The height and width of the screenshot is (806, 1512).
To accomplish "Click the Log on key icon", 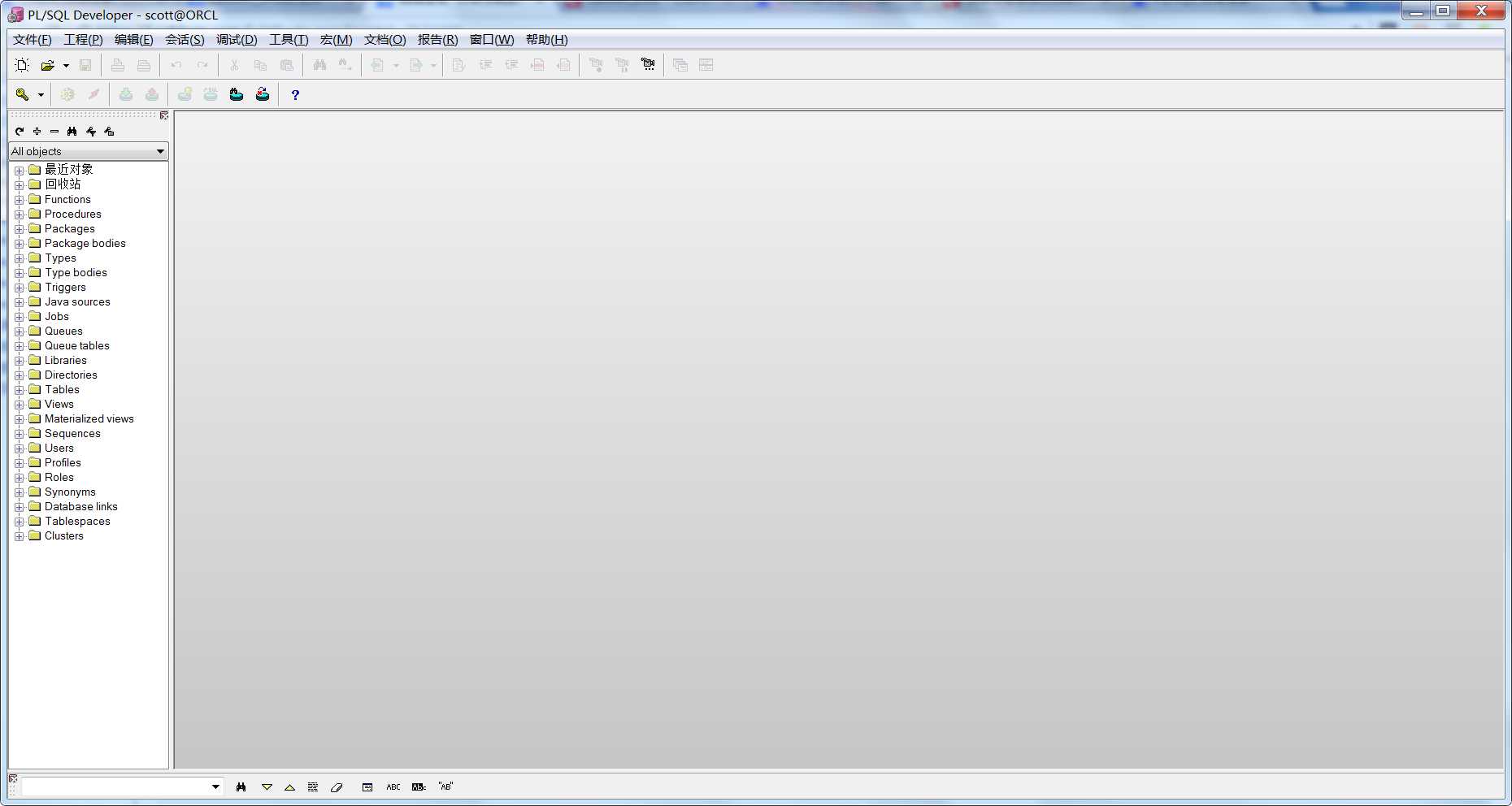I will (x=22, y=94).
